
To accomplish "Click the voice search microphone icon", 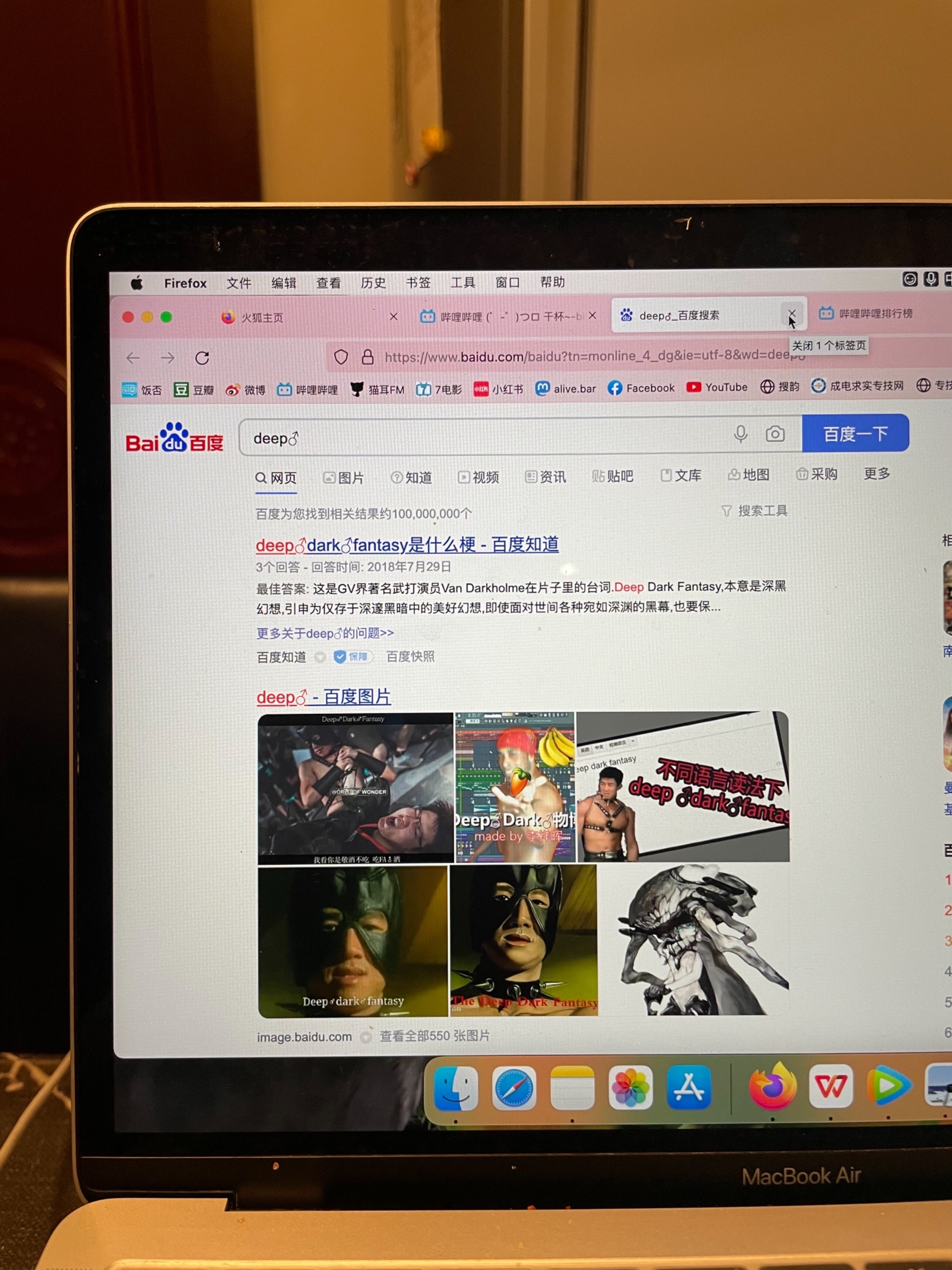I will (x=740, y=434).
